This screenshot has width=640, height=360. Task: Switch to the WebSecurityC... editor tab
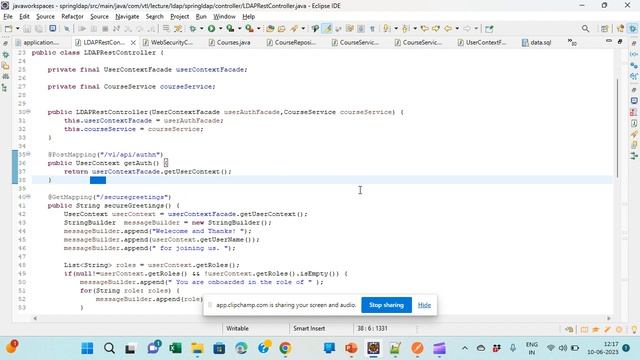click(168, 42)
